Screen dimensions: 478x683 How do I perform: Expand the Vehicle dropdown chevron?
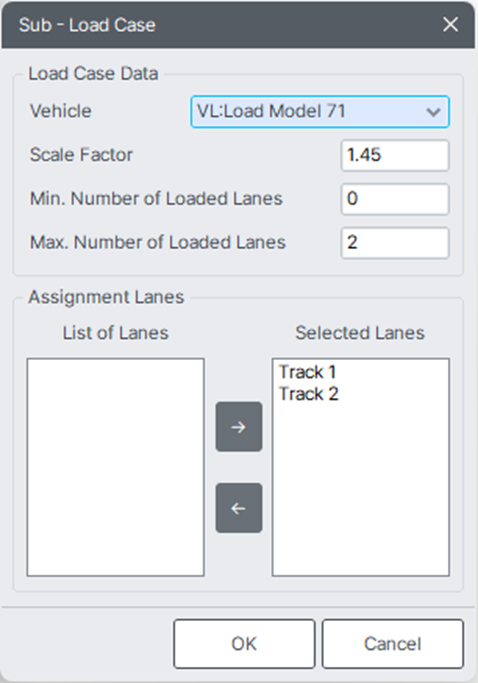pyautogui.click(x=433, y=112)
